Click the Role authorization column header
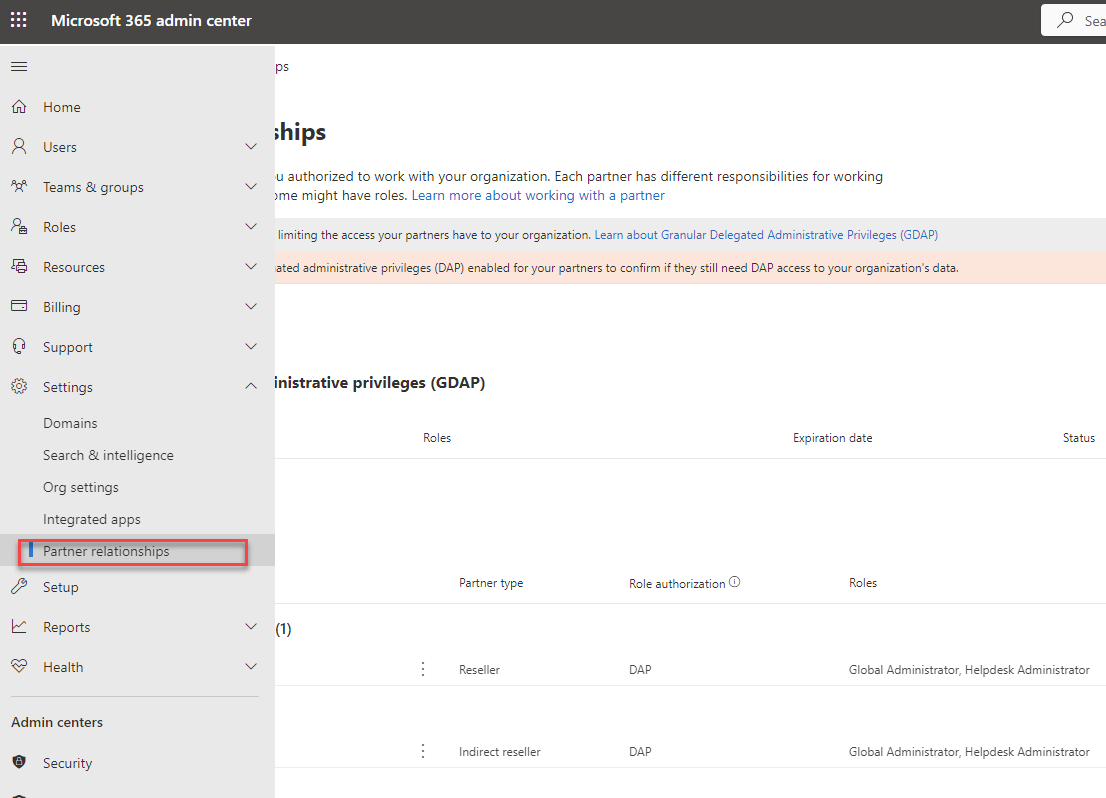 click(x=677, y=584)
